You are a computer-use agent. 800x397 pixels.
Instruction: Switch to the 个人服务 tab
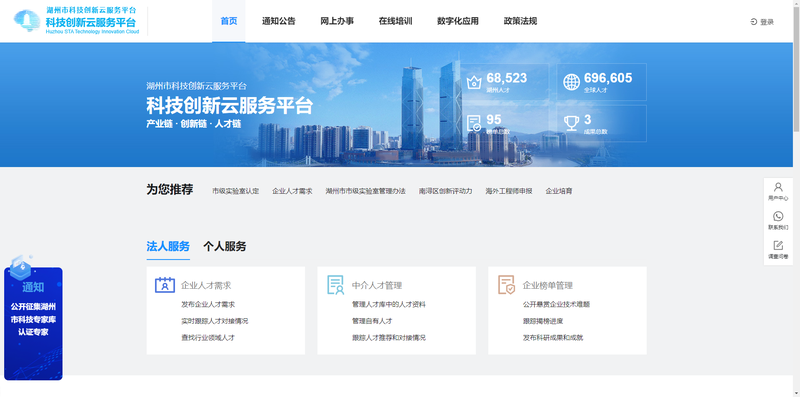point(224,246)
